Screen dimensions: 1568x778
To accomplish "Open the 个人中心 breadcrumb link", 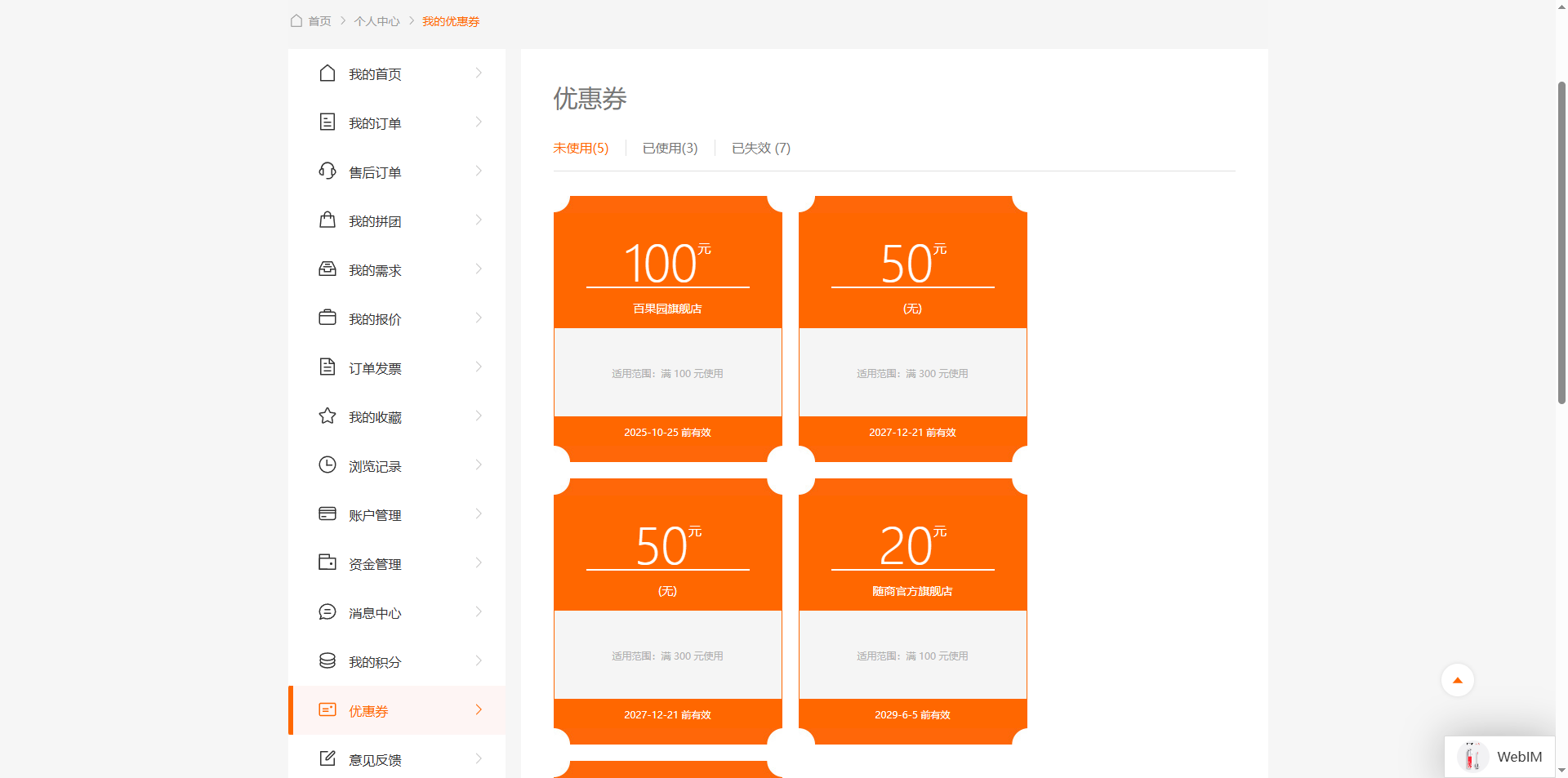I will [x=376, y=21].
